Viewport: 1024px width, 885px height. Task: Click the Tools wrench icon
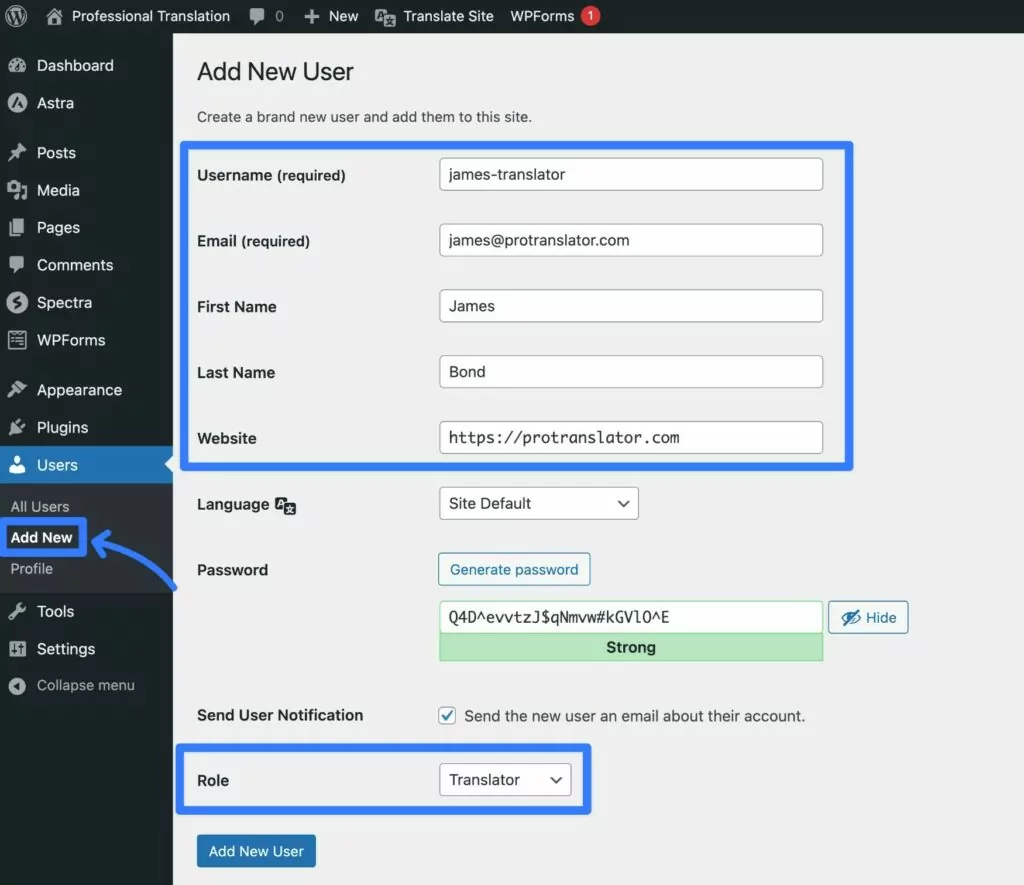18,611
